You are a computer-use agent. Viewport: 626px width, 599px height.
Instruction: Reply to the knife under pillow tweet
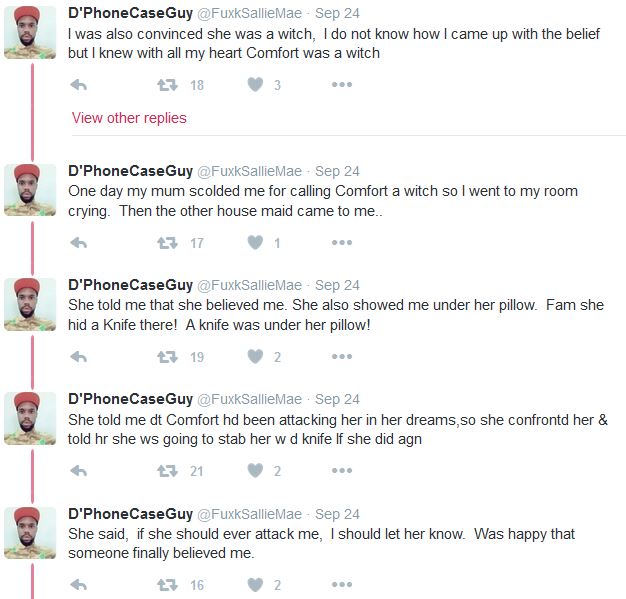point(79,357)
